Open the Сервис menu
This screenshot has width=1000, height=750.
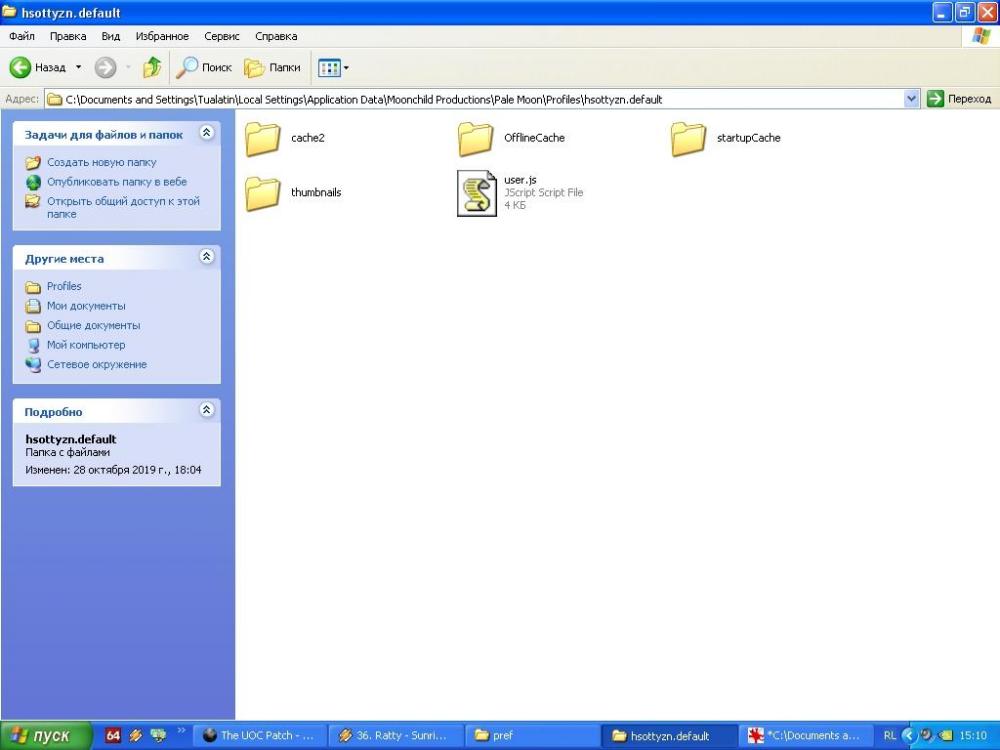221,36
